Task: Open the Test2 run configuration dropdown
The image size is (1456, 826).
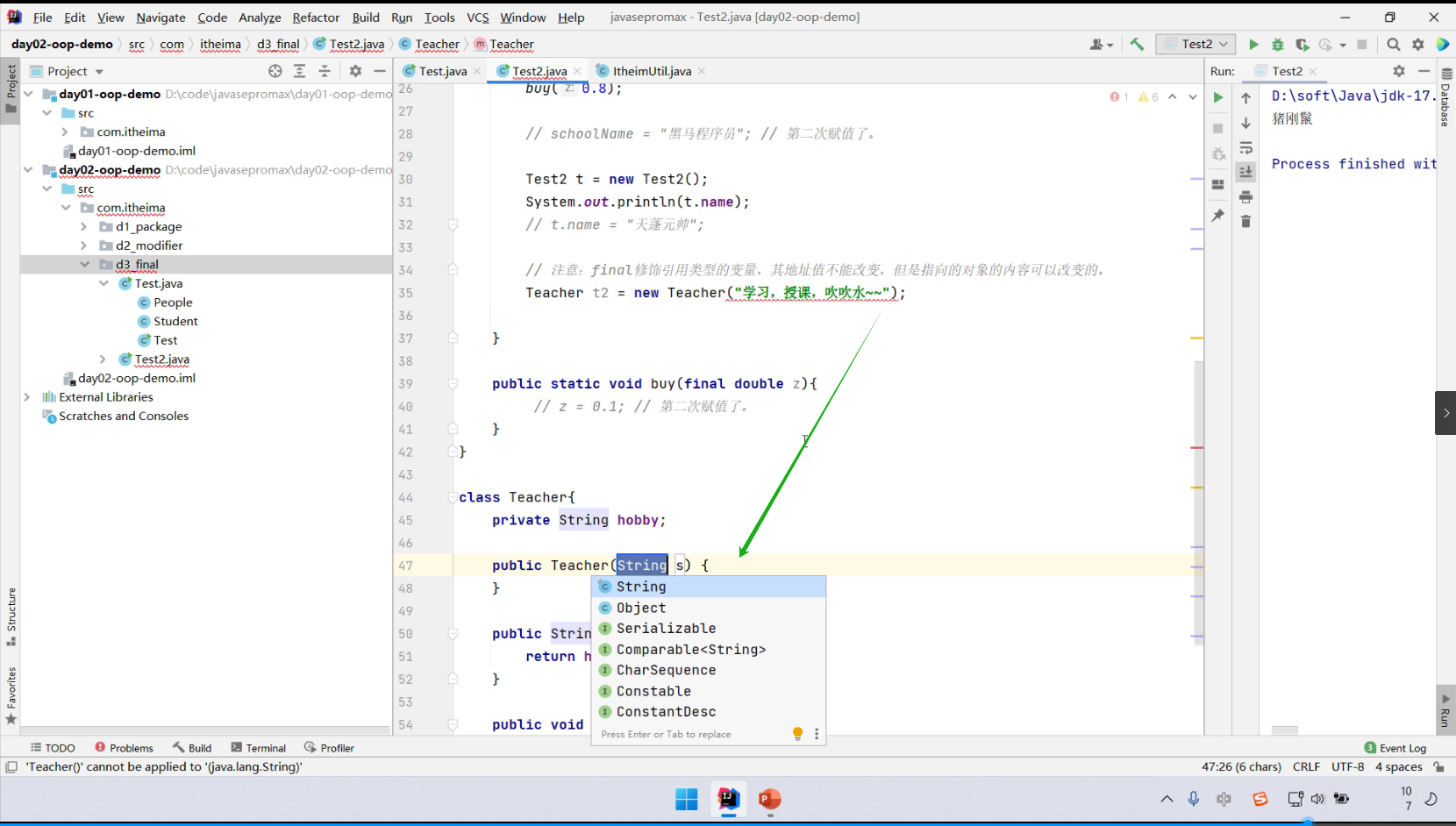Action: click(x=1196, y=45)
